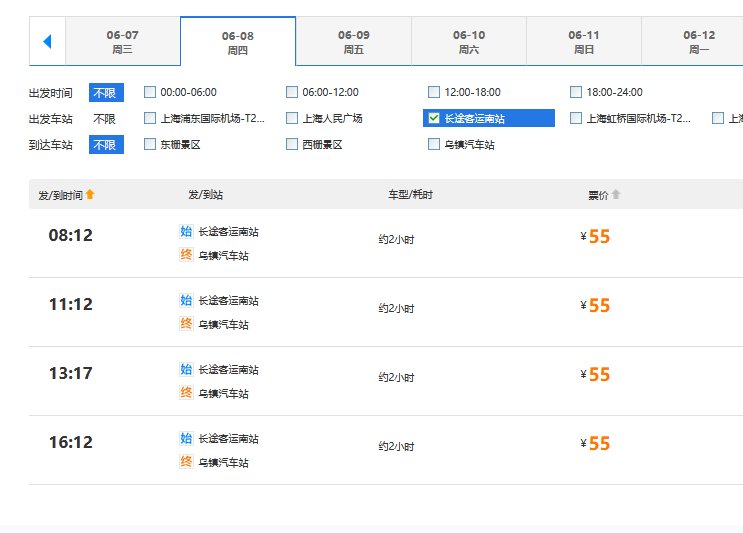Screen dimensions: 743x533
Task: Select the 06-07 Wednesday date tab
Action: [123, 41]
